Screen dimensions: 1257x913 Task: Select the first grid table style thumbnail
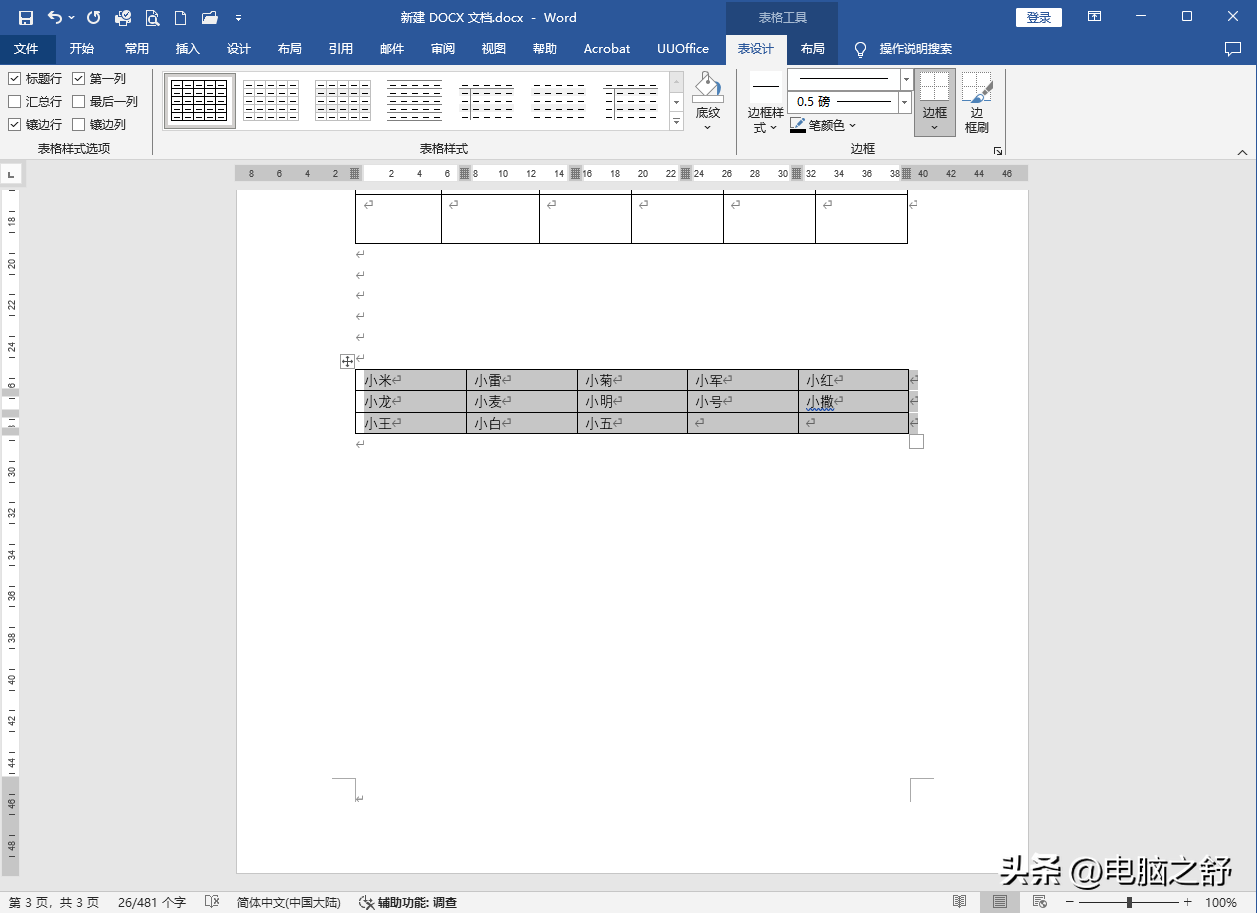point(199,100)
